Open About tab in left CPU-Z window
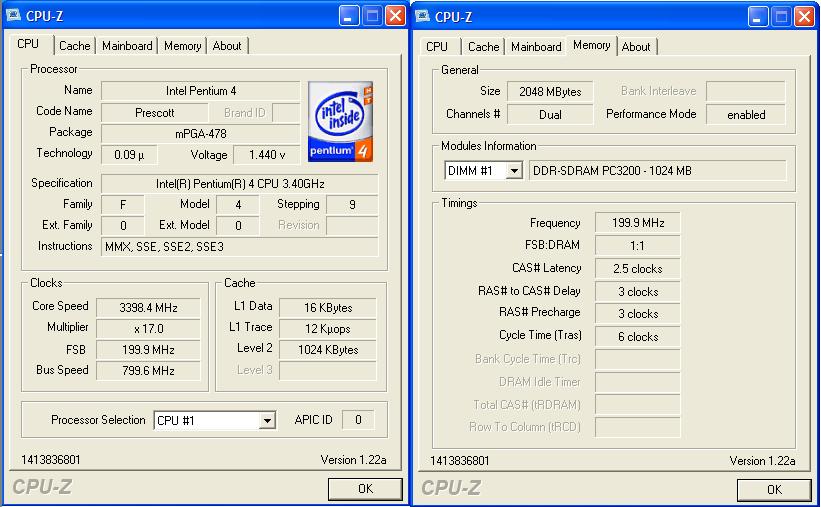The image size is (821, 507). [x=227, y=46]
